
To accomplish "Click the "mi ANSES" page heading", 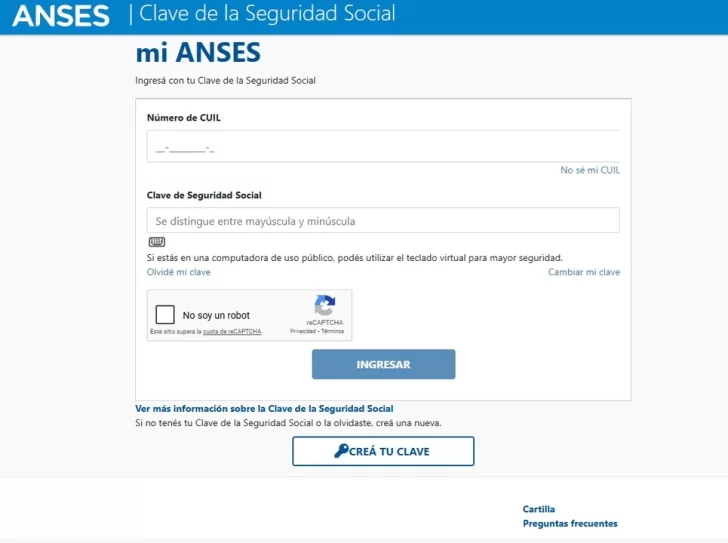I will pos(198,53).
